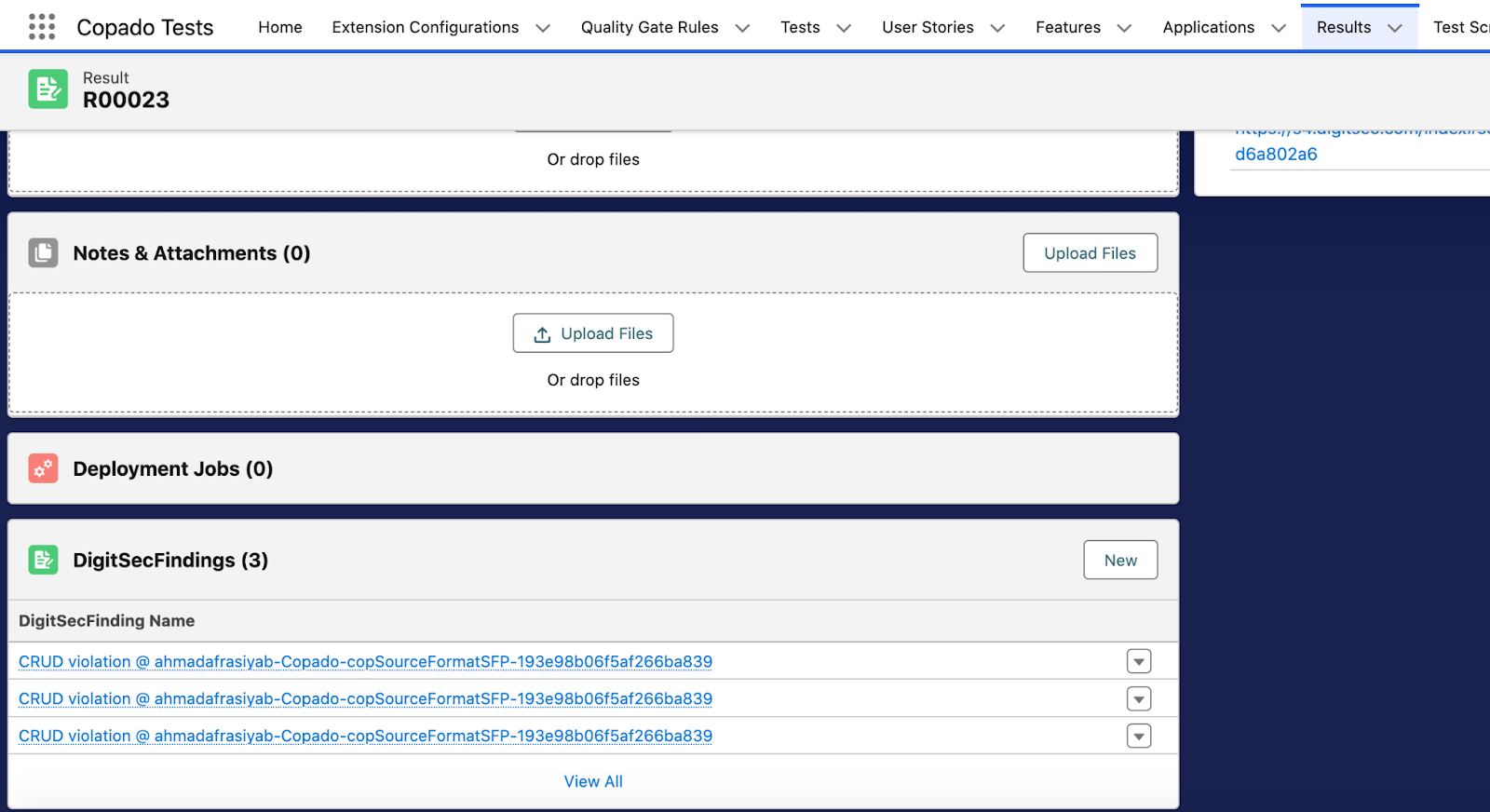Open the Quality Gate Rules tab
1490x812 pixels.
coord(650,27)
